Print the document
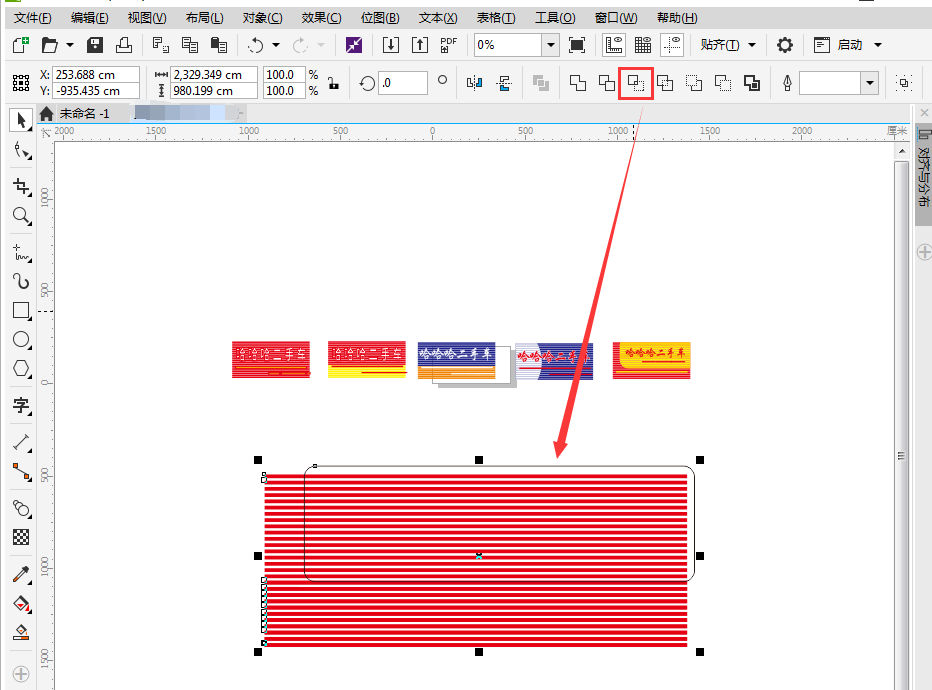 [124, 45]
